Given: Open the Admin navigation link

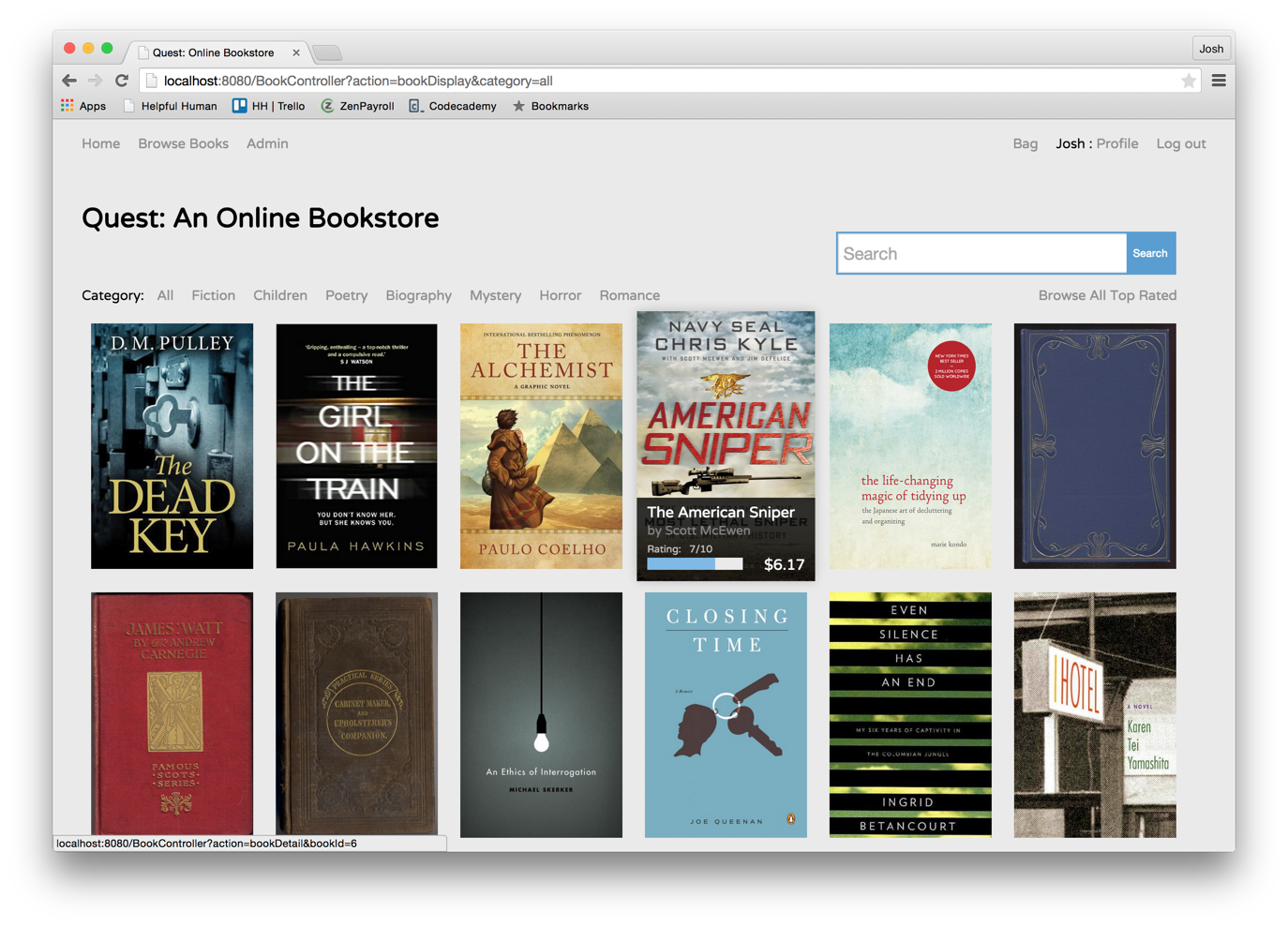Looking at the screenshot, I should click(267, 143).
